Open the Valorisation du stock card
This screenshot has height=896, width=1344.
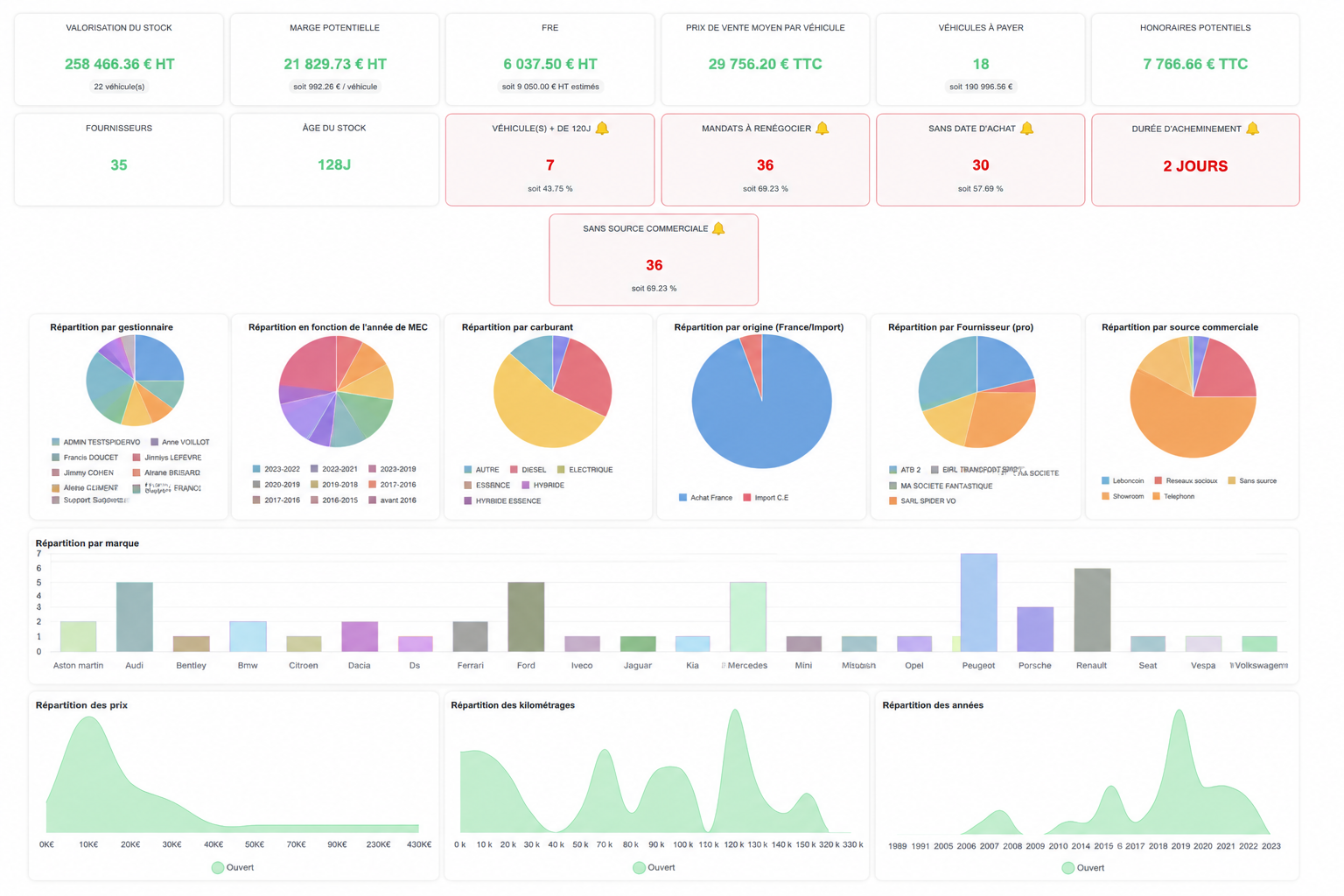pyautogui.click(x=119, y=59)
